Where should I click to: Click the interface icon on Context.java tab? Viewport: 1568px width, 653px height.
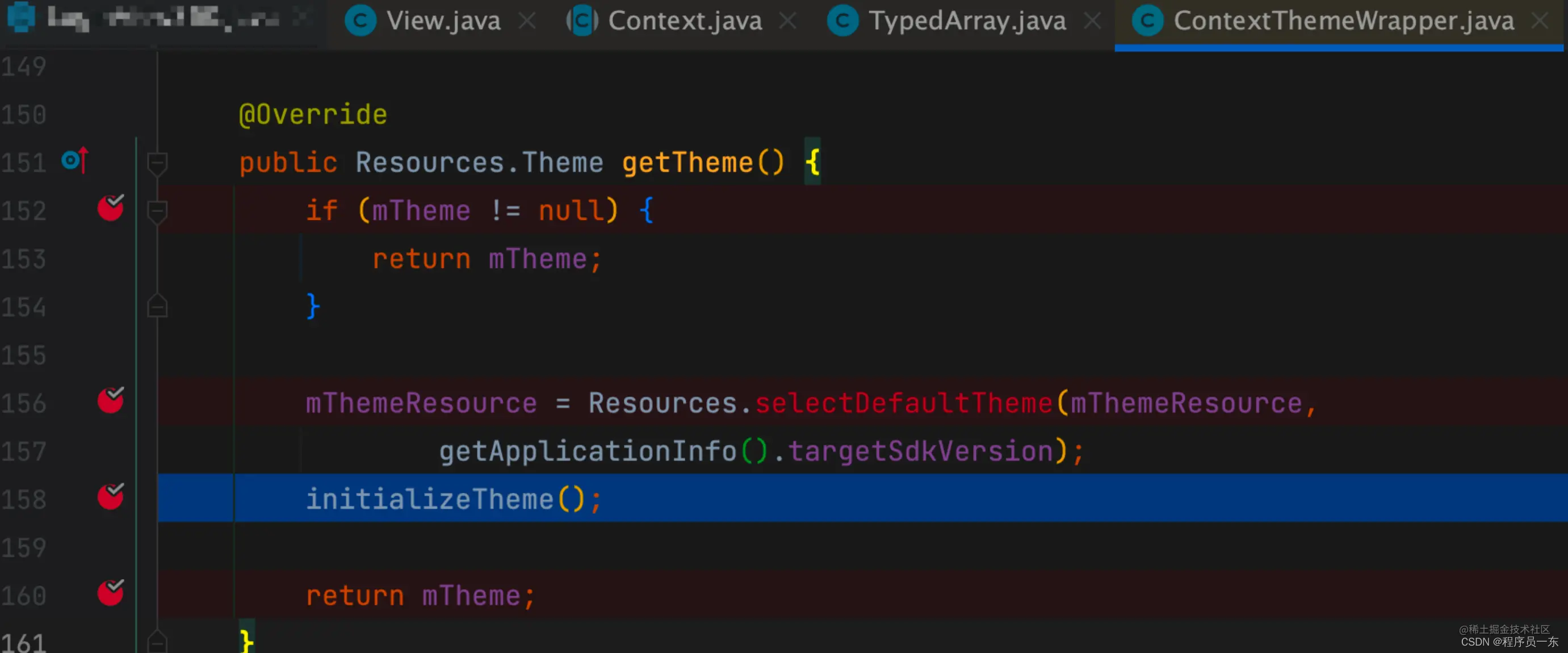[x=582, y=22]
